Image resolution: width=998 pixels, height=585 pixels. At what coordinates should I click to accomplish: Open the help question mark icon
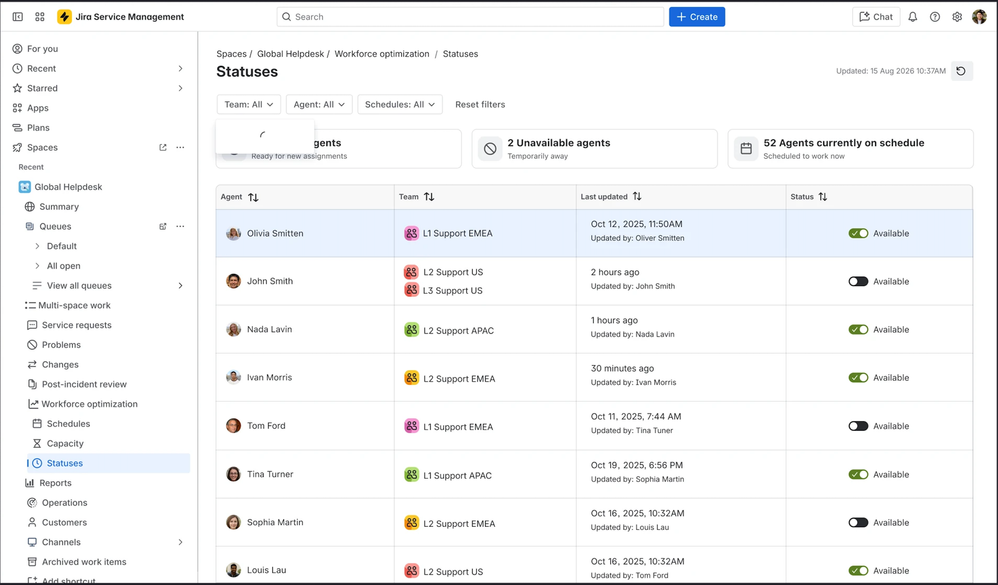(x=935, y=17)
